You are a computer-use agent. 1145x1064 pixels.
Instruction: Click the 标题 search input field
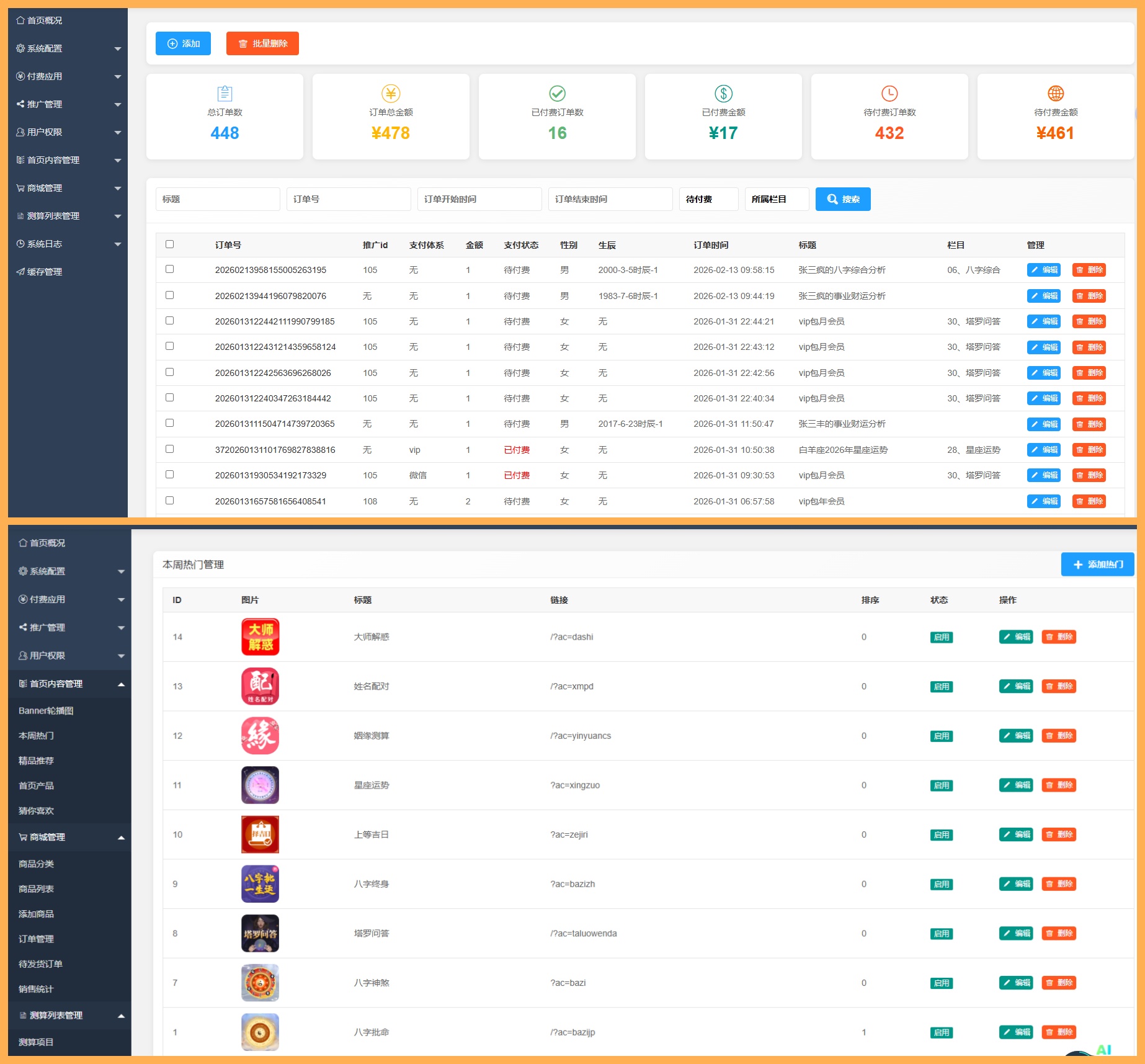pyautogui.click(x=218, y=199)
